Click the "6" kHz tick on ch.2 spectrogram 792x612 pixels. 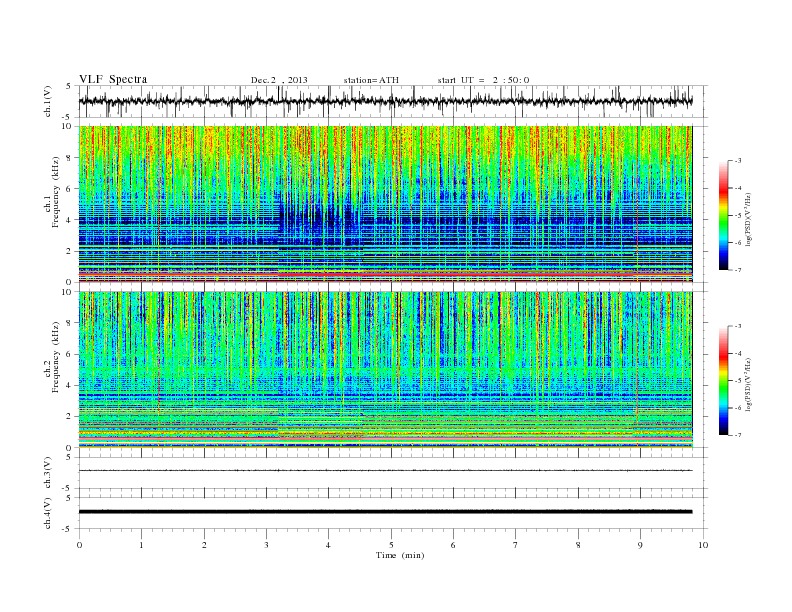[70, 354]
